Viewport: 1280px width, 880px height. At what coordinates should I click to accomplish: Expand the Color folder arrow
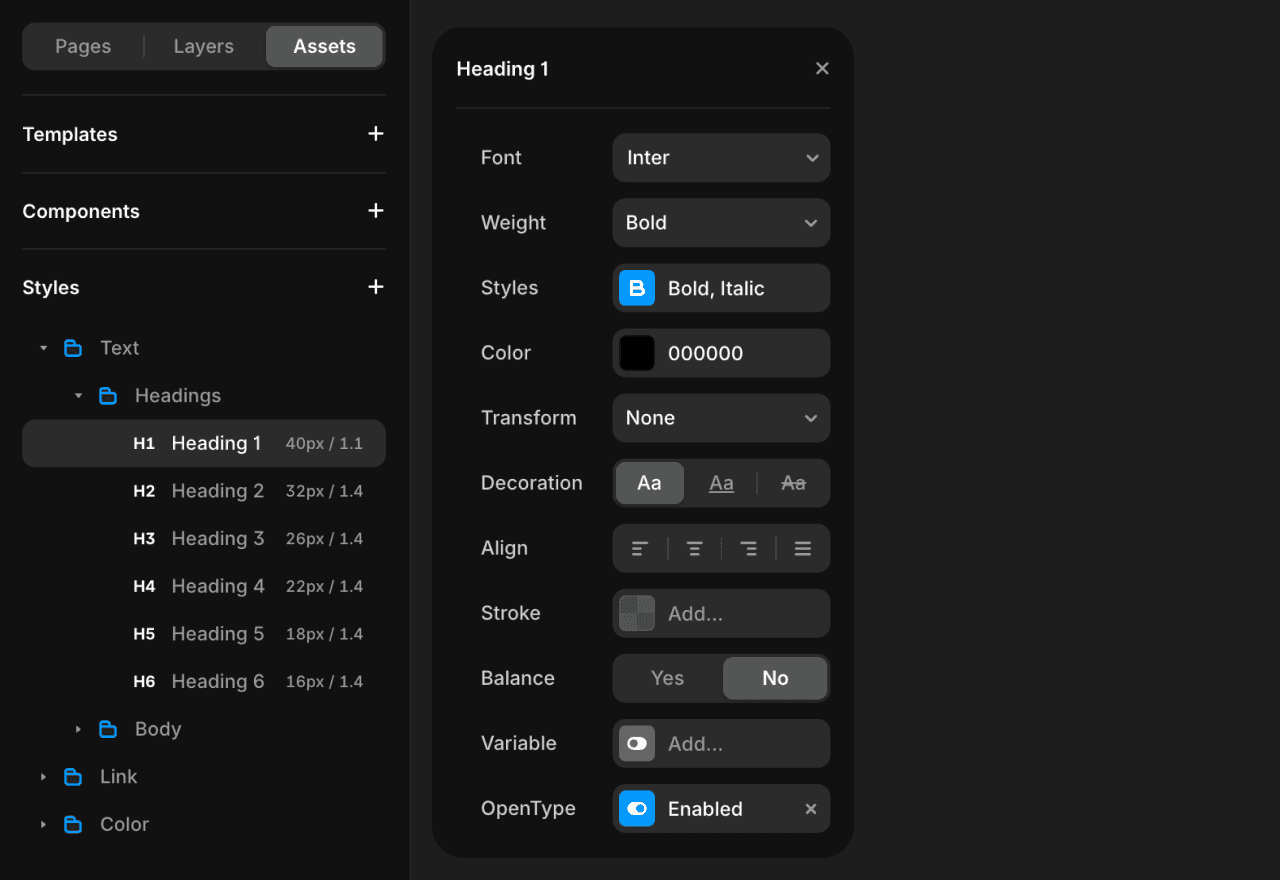coord(43,825)
